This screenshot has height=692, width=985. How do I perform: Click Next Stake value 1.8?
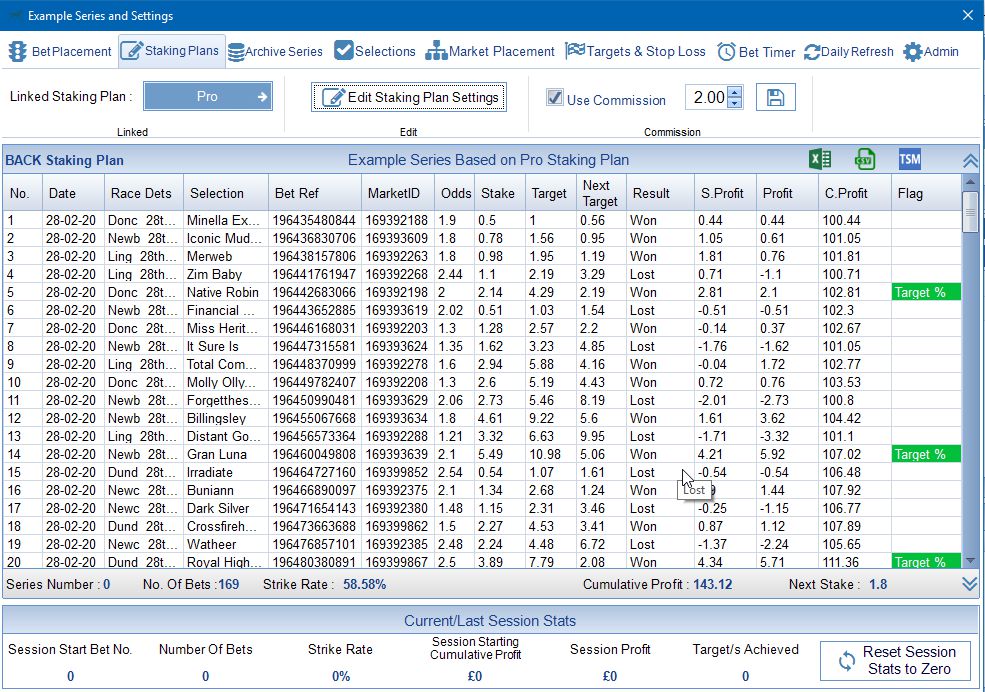click(x=878, y=585)
